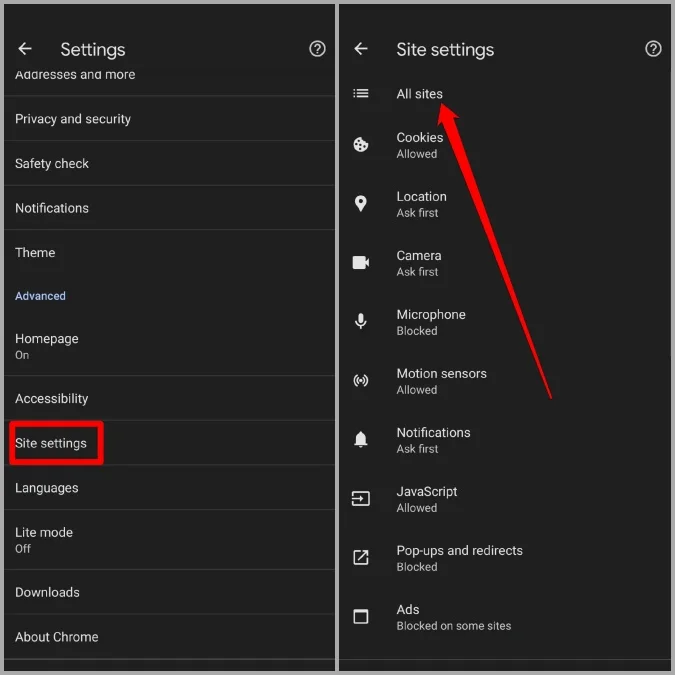Tap the All sites list icon
Image resolution: width=675 pixels, height=675 pixels.
click(x=361, y=94)
